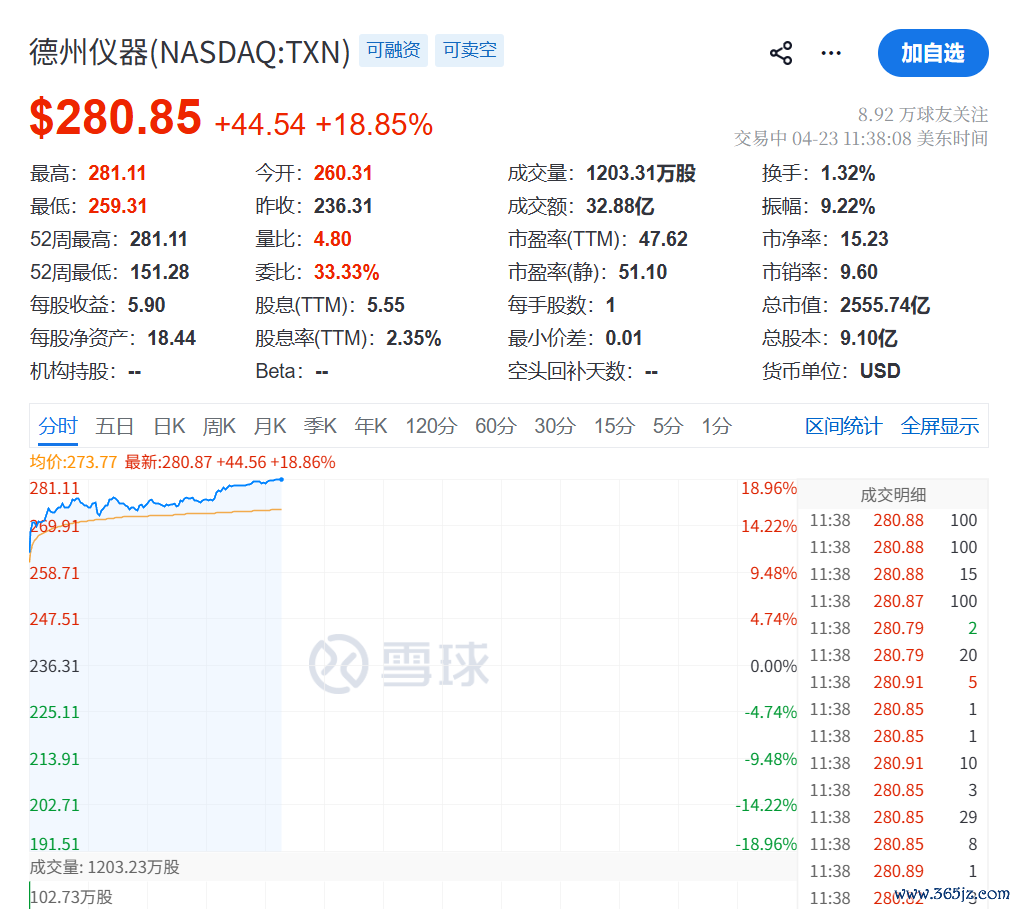
Task: Open the 月K chart tab
Action: tap(270, 426)
